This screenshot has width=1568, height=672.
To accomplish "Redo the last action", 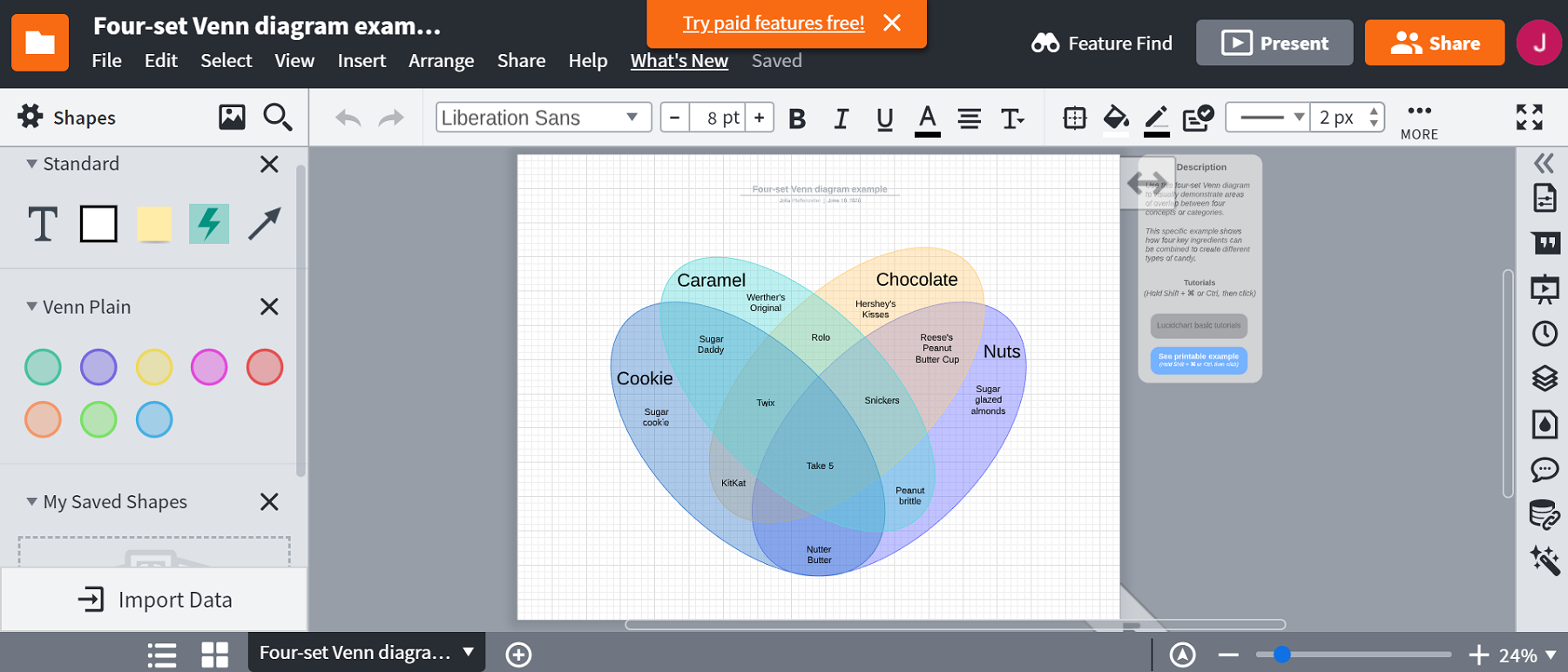I will click(x=391, y=118).
